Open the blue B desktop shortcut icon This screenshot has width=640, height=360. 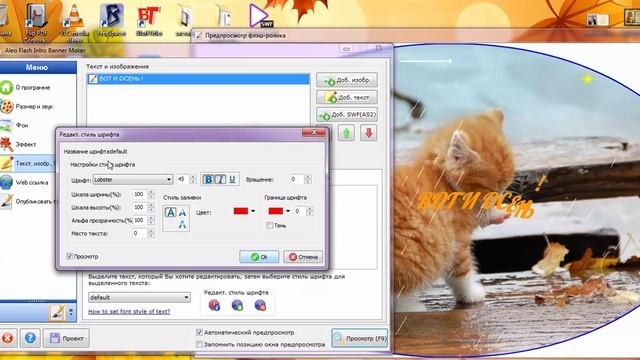(111, 20)
